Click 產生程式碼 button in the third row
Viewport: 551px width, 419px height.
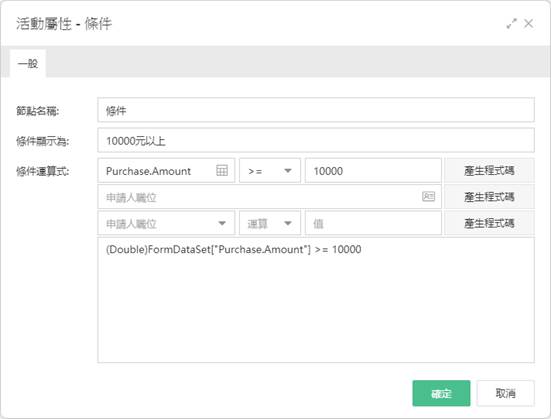[489, 223]
